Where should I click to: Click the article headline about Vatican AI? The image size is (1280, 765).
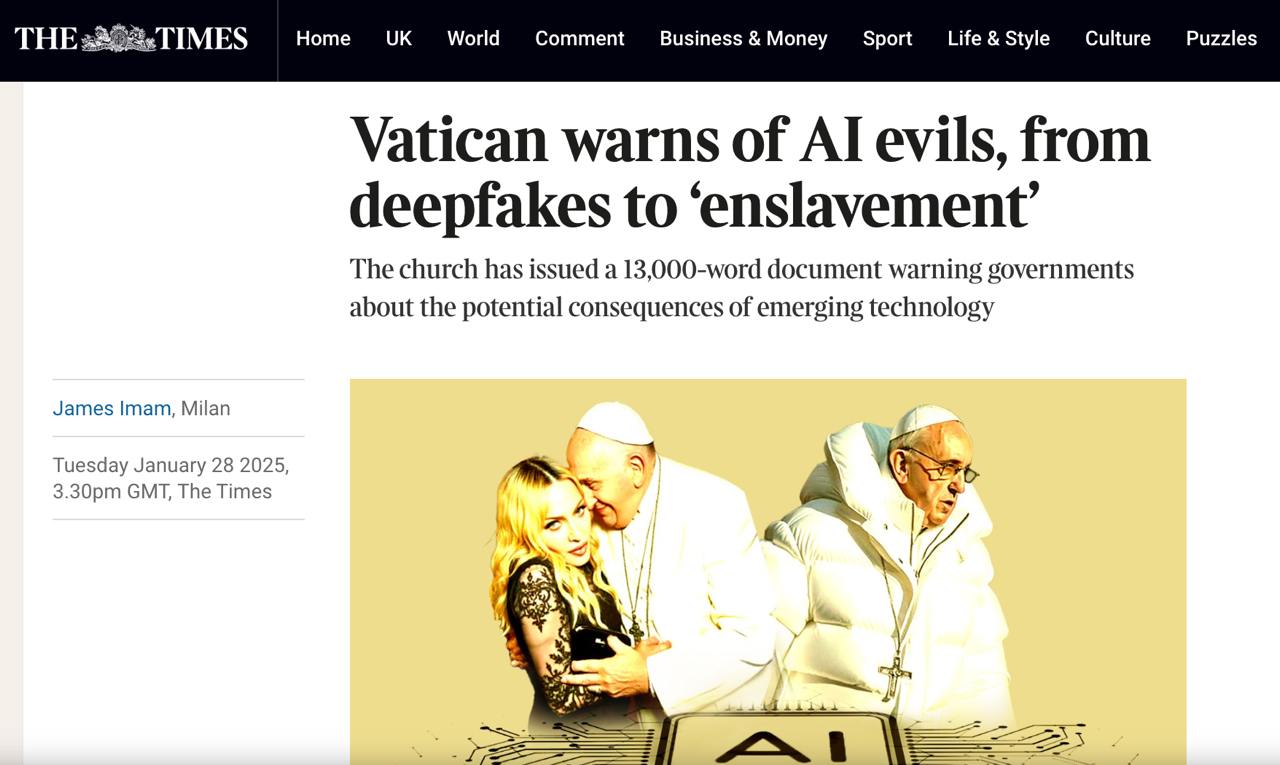click(x=750, y=171)
